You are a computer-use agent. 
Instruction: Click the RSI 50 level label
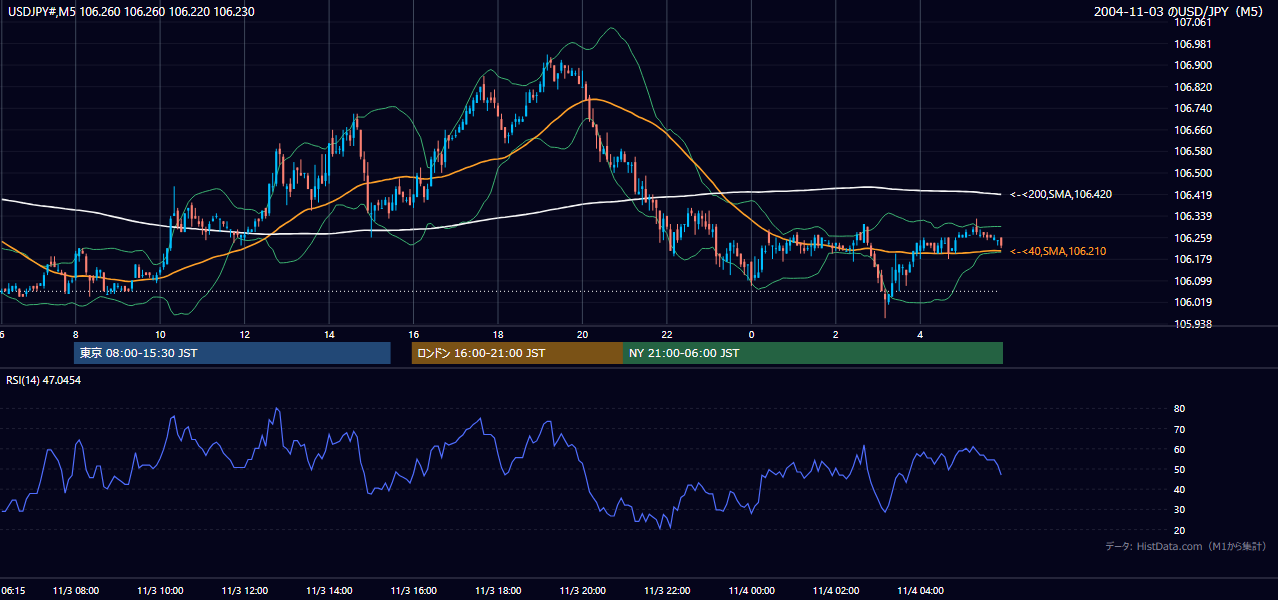coord(1179,469)
